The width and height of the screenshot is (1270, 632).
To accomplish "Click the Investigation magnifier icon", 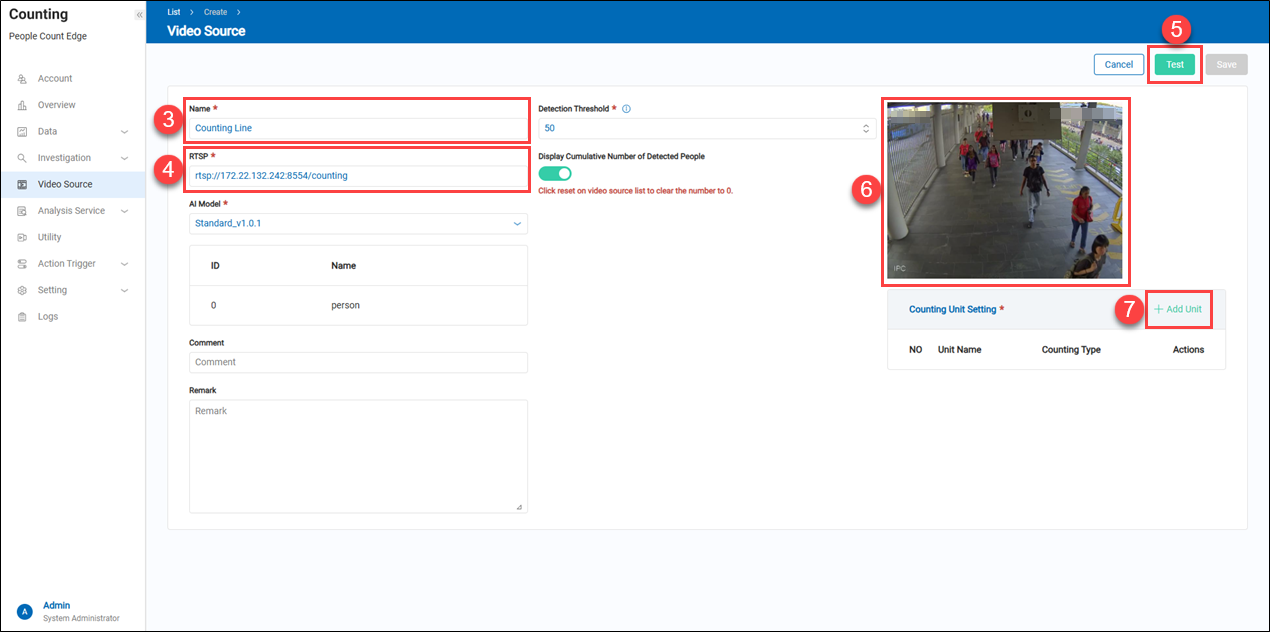I will [22, 158].
